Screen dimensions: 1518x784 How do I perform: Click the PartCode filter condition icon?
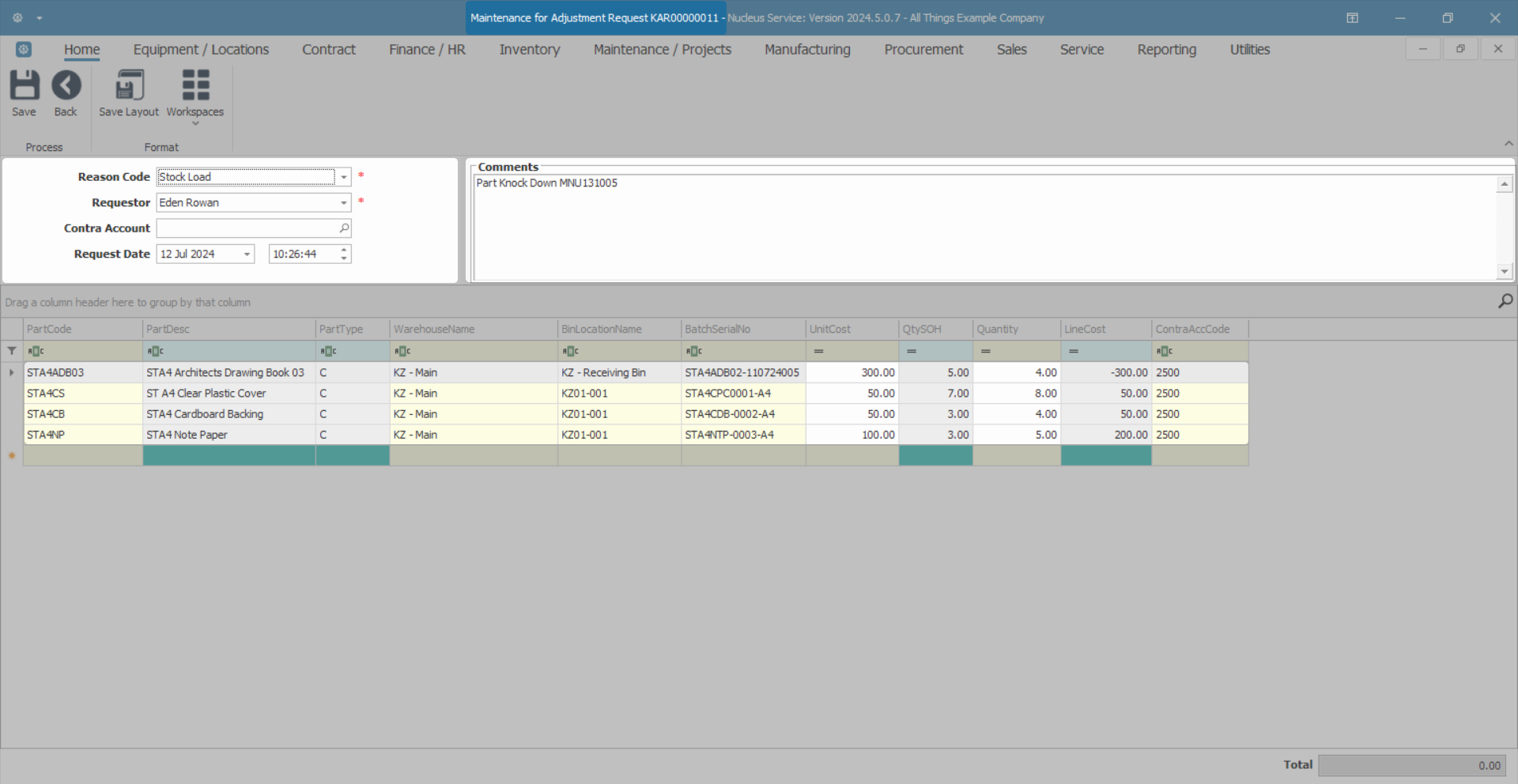(x=36, y=351)
